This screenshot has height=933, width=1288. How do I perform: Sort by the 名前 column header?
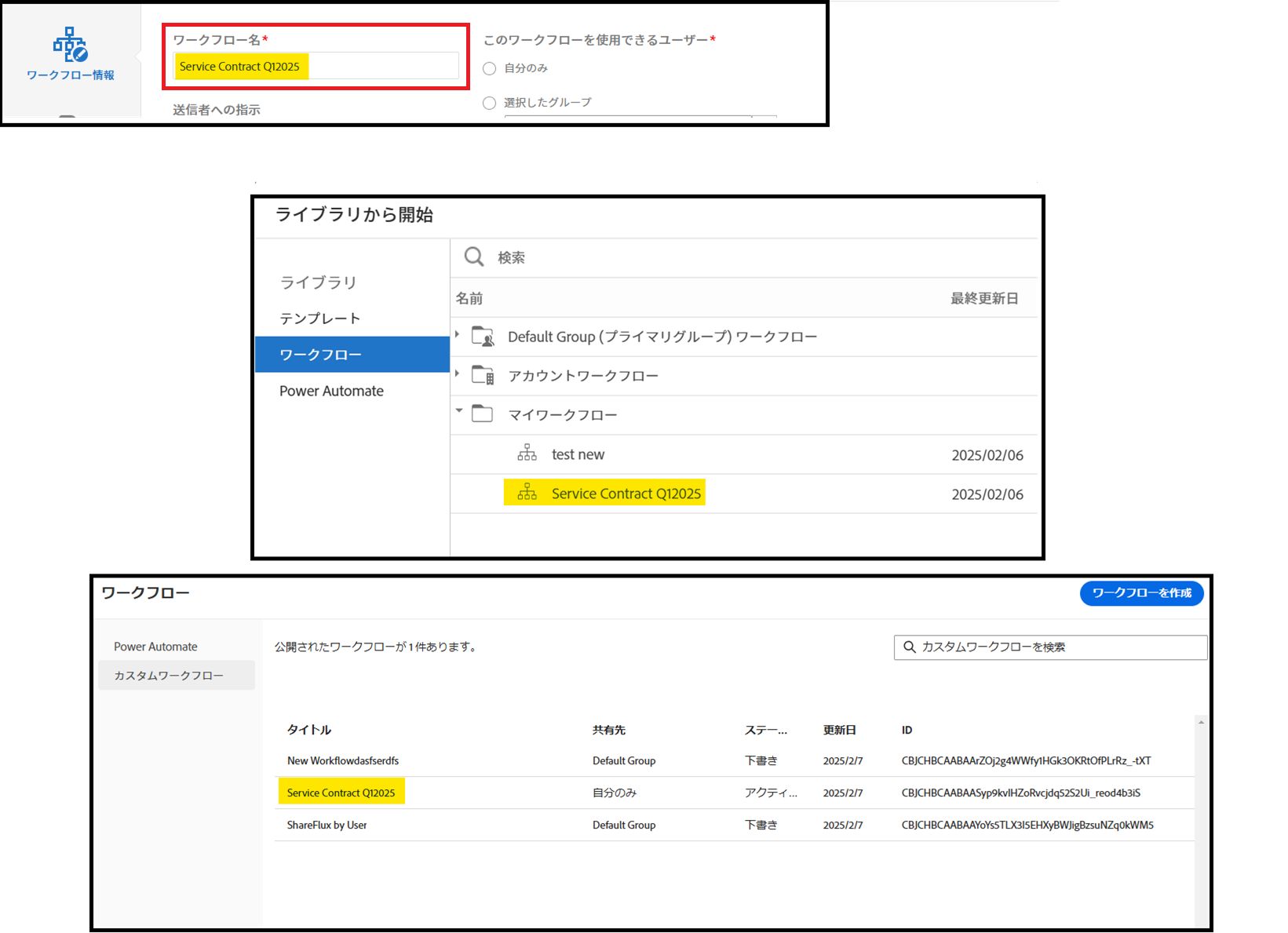click(469, 298)
